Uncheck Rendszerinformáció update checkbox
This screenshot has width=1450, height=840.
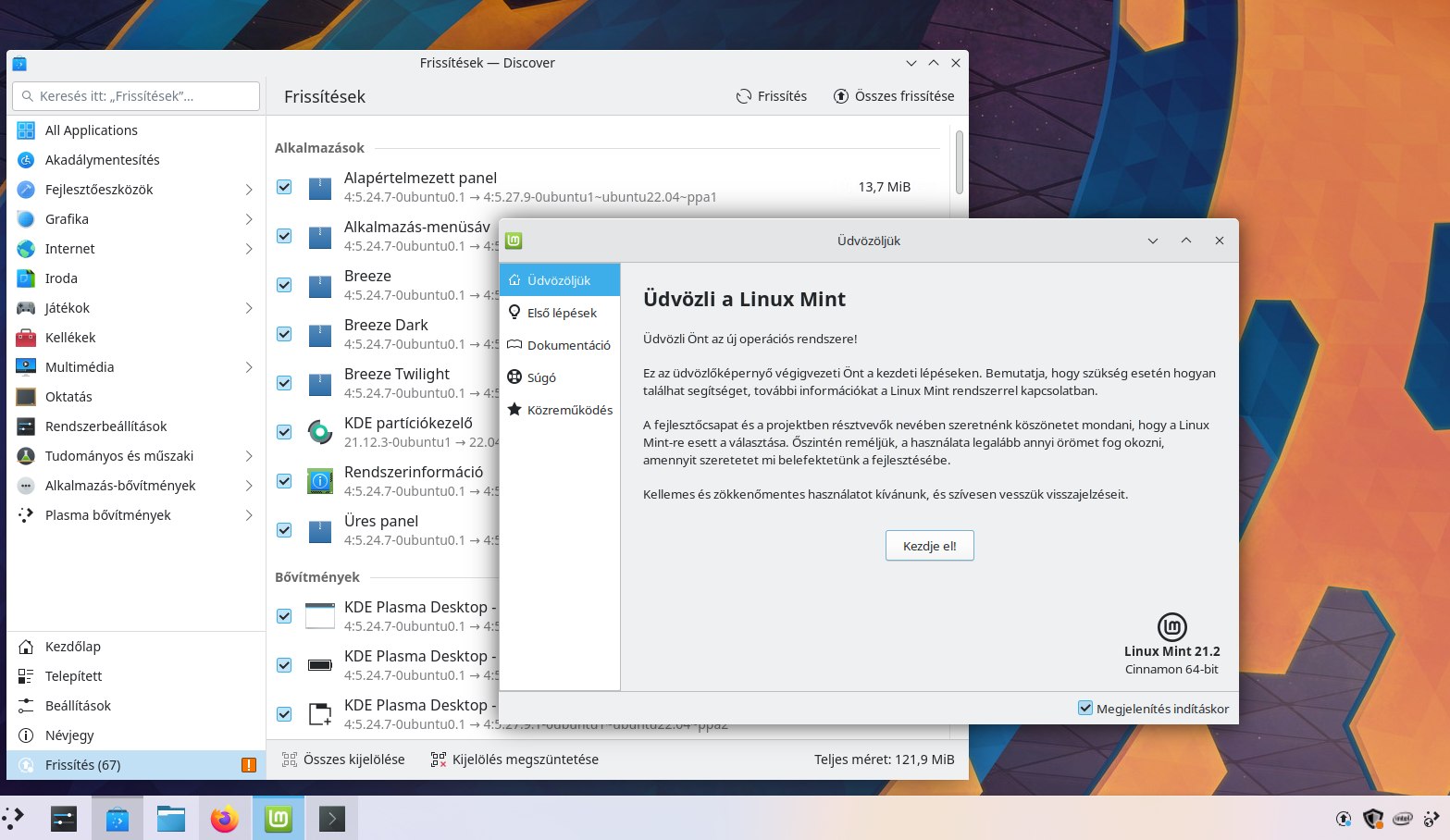point(284,481)
